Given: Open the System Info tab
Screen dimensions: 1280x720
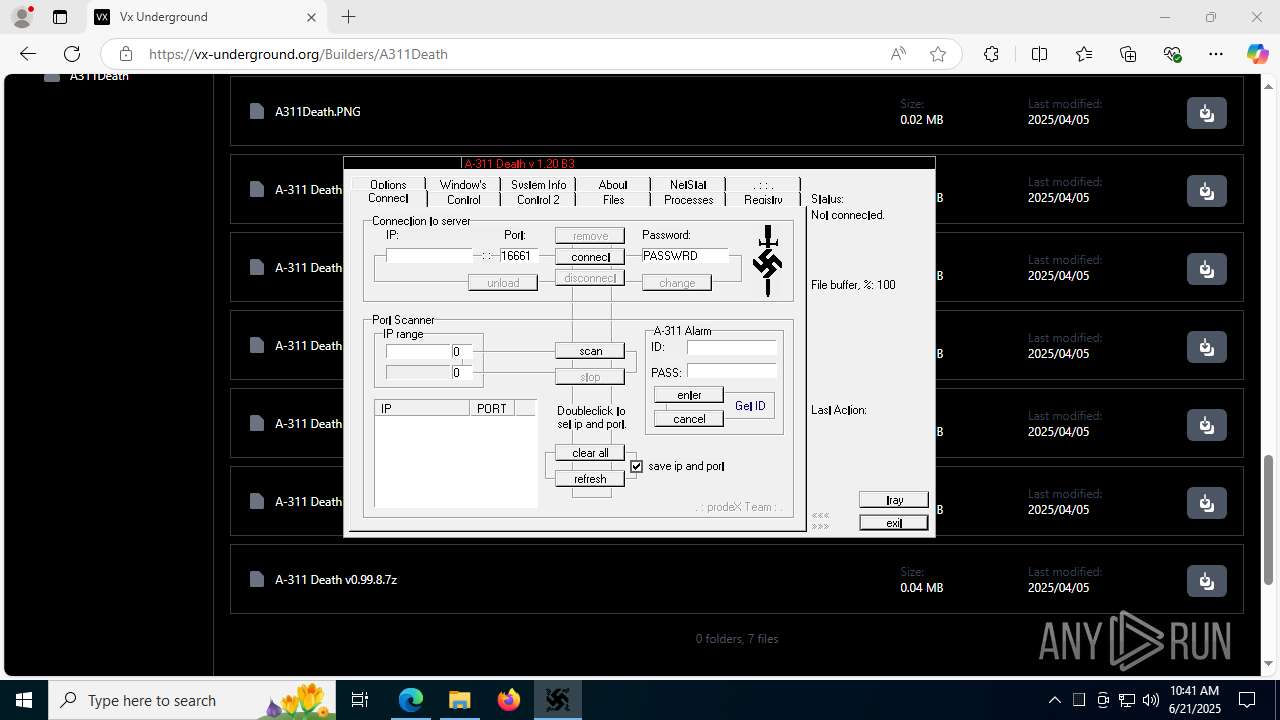Looking at the screenshot, I should coord(538,184).
